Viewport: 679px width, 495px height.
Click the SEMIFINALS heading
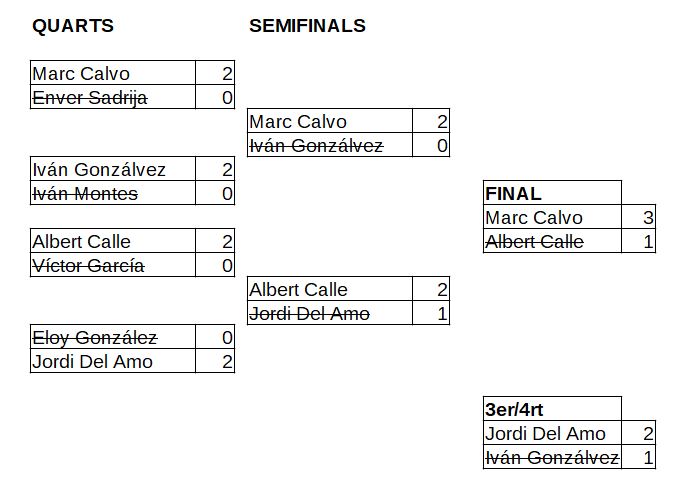pyautogui.click(x=307, y=27)
